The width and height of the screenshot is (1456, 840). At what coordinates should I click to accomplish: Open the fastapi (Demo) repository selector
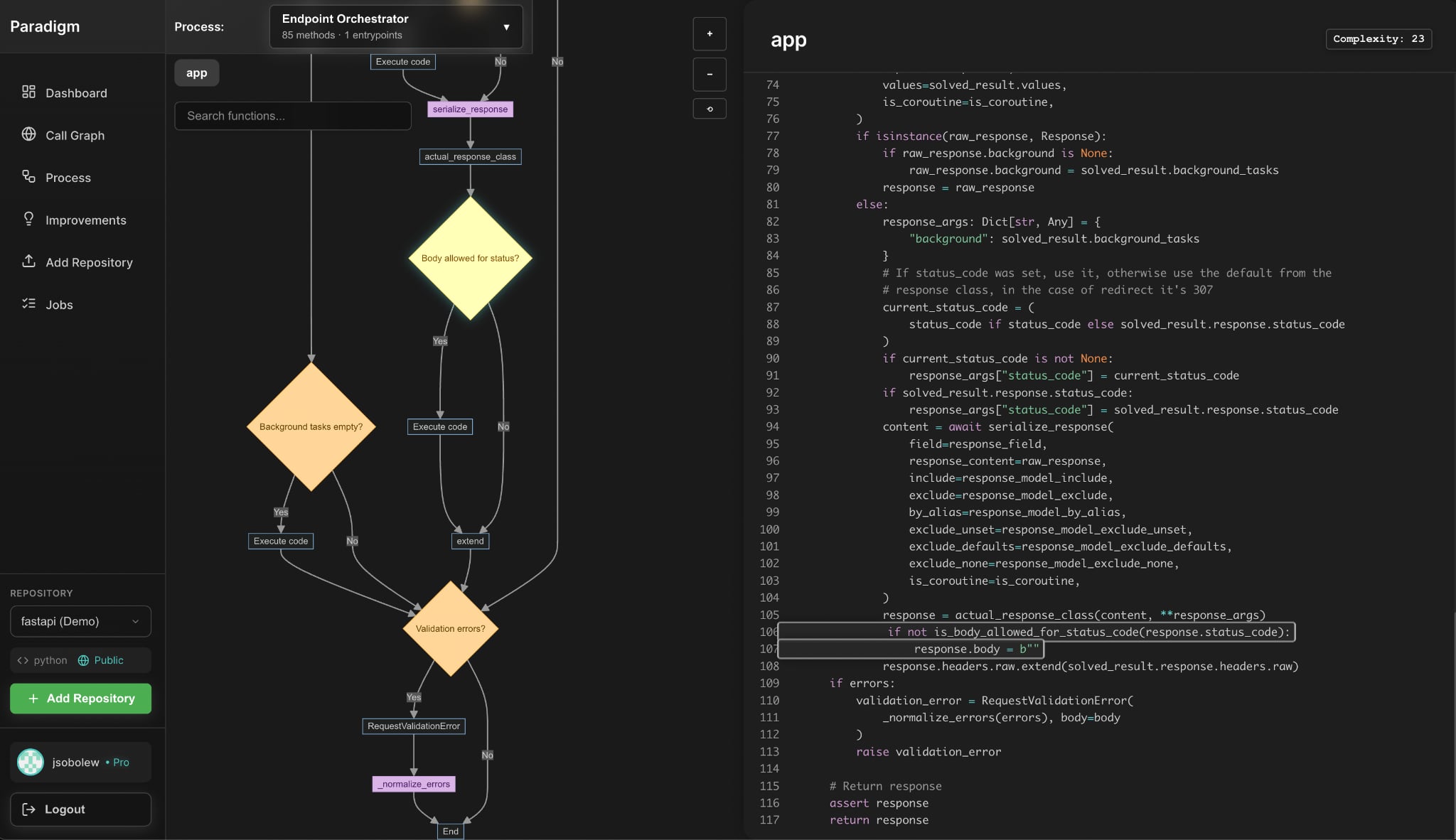80,621
